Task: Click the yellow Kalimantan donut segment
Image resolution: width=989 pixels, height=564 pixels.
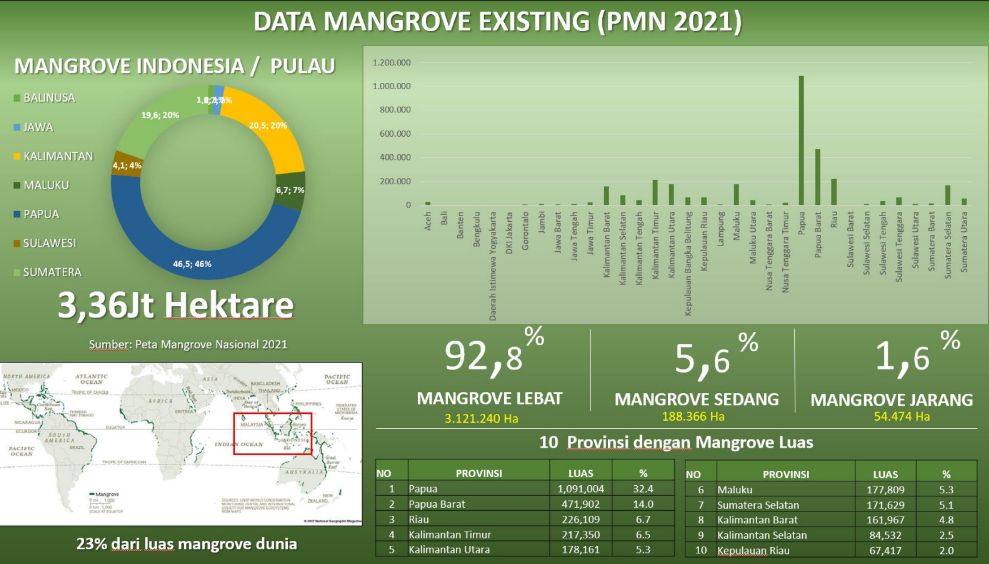Action: click(x=272, y=137)
